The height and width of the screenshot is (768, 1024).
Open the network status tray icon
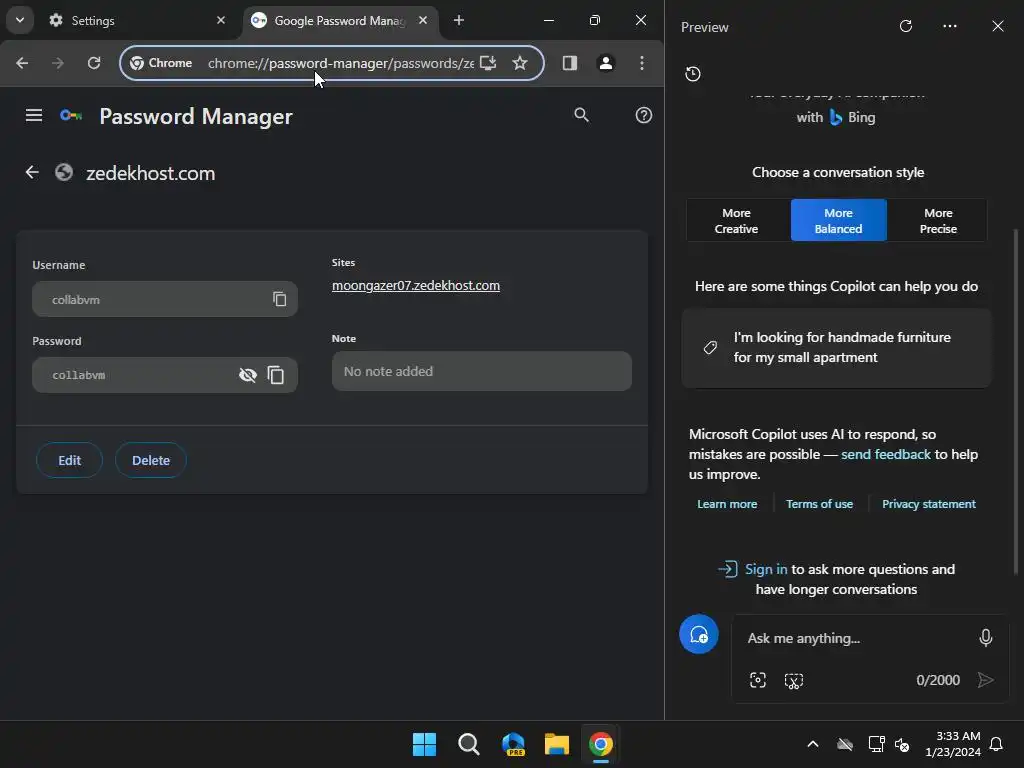point(876,744)
